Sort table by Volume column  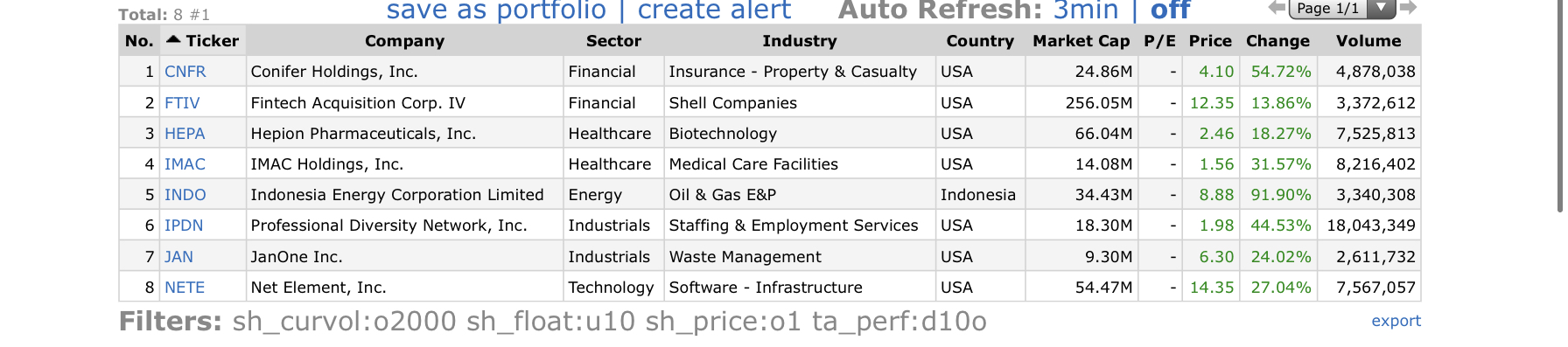coord(1368,41)
